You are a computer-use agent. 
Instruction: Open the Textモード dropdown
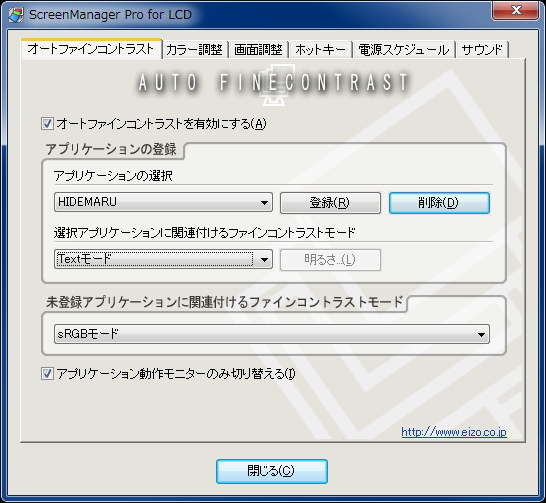[x=163, y=259]
